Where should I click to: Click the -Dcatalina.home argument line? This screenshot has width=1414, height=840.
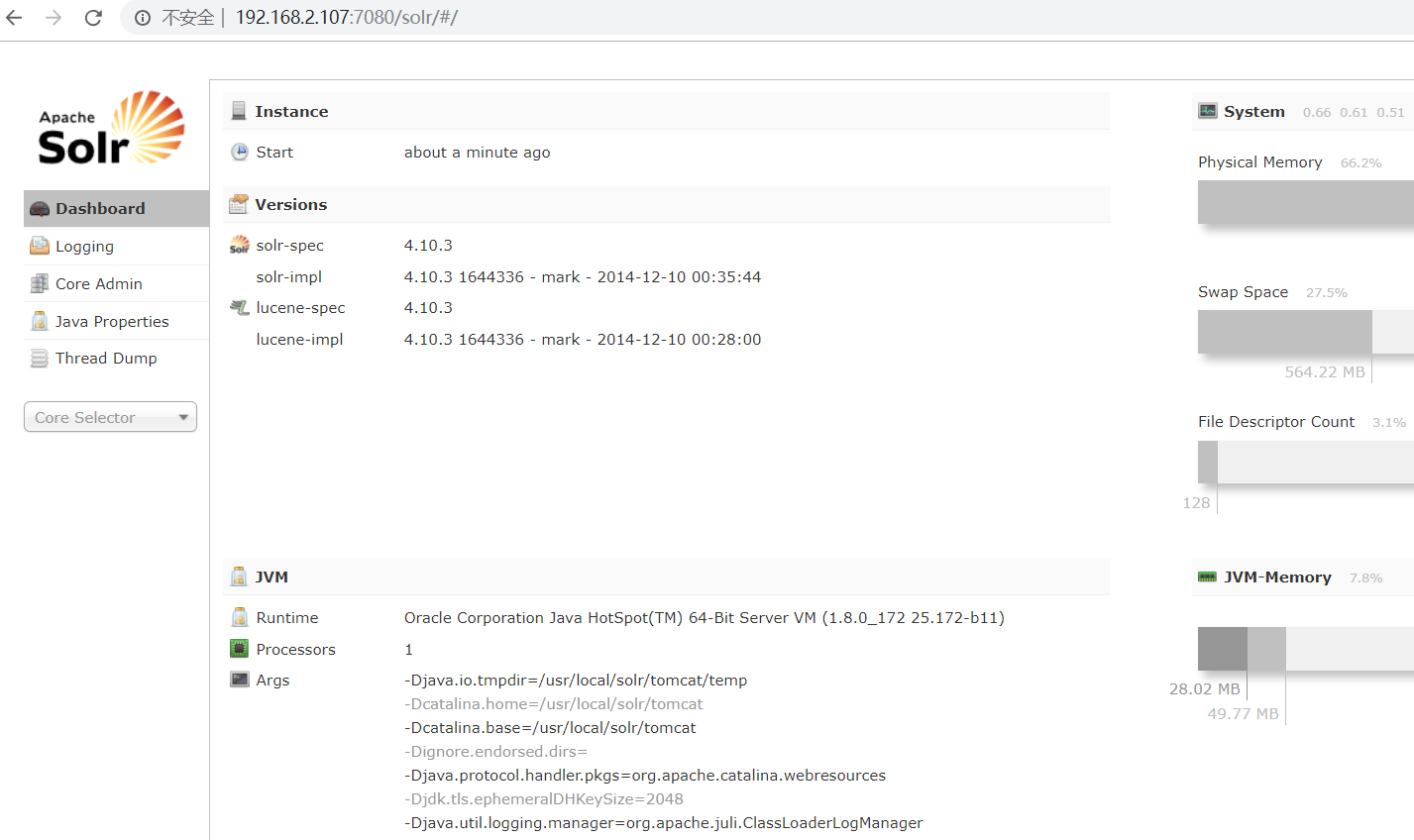[x=554, y=704]
